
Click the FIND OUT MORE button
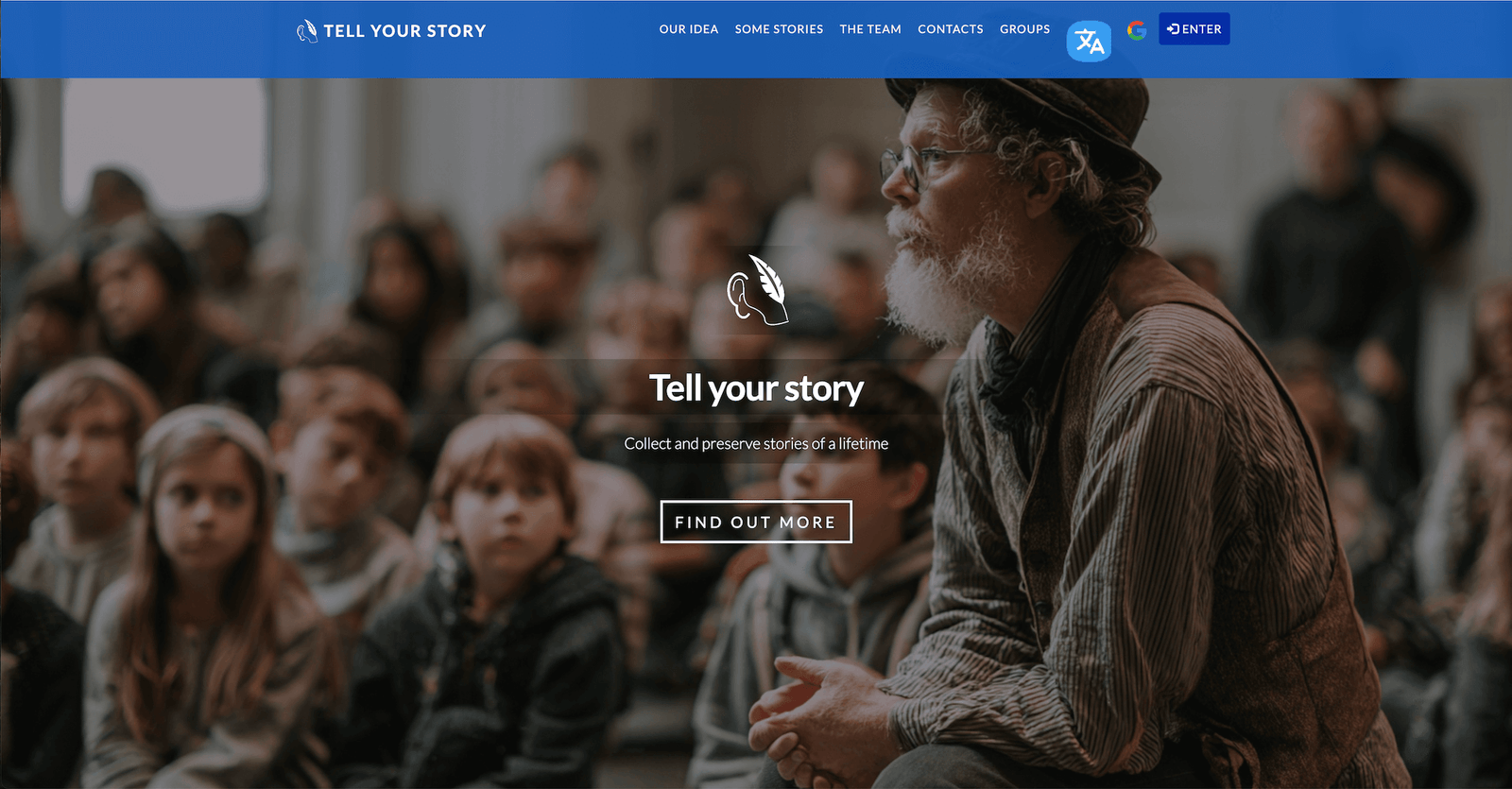click(x=756, y=522)
